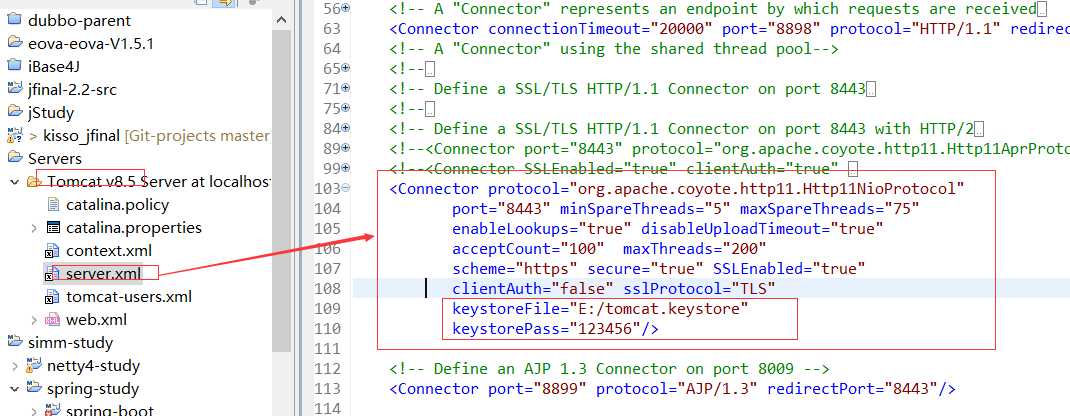Click the redirectPort="8443" attribute on line 113
The width and height of the screenshot is (1070, 416).
[x=852, y=389]
